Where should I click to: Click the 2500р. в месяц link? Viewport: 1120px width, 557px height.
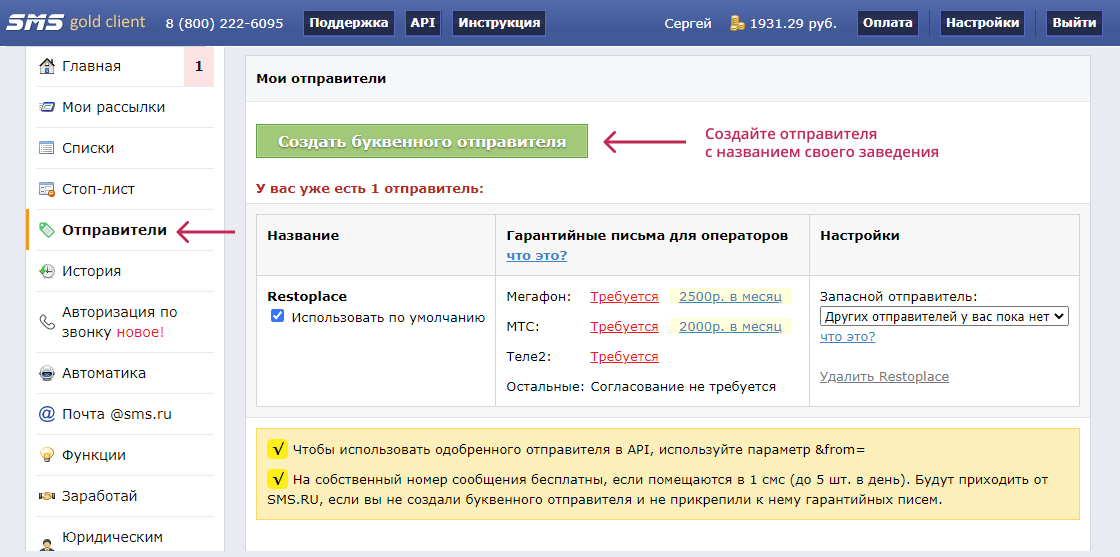(730, 297)
